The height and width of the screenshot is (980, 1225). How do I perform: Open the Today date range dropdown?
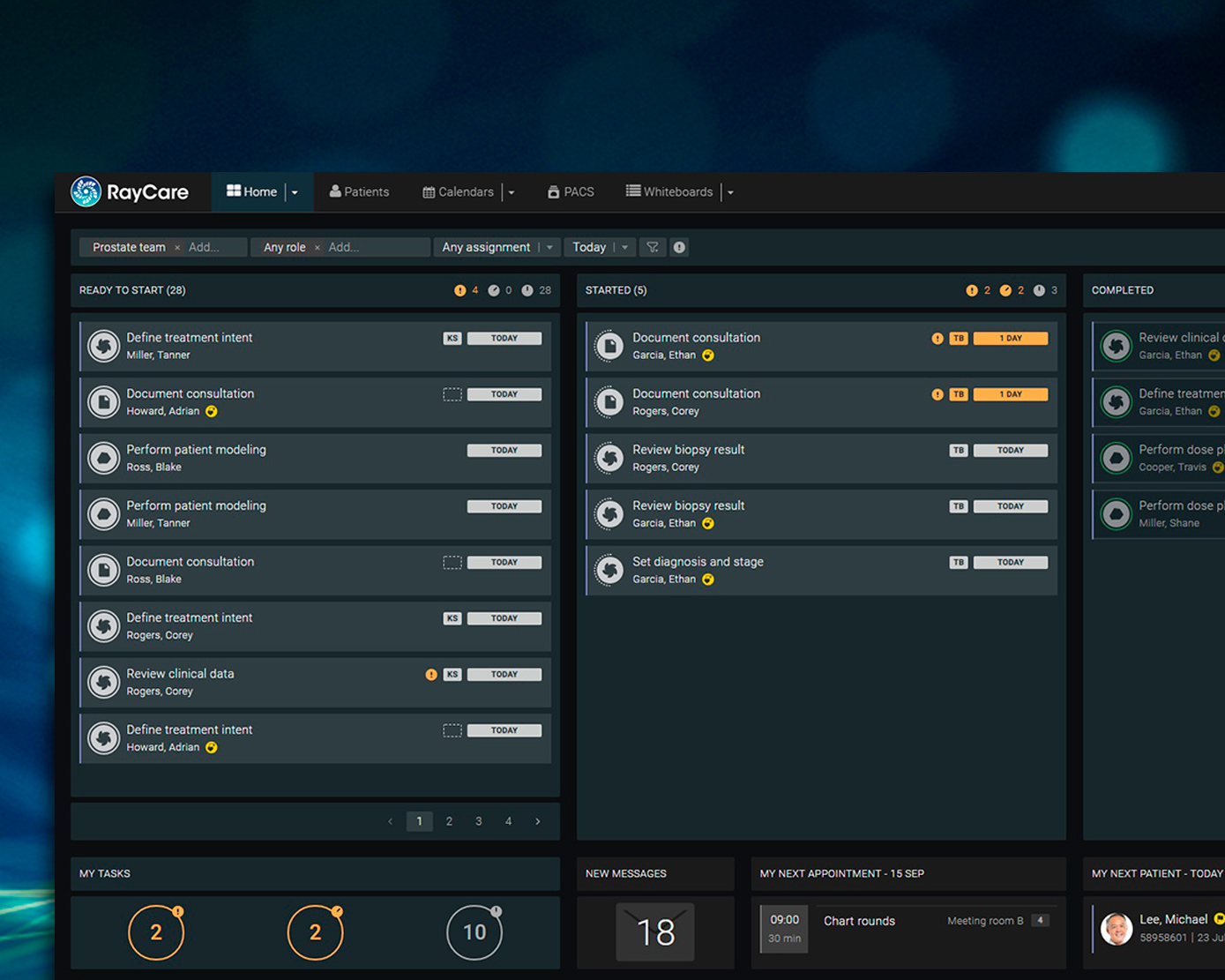[x=624, y=247]
